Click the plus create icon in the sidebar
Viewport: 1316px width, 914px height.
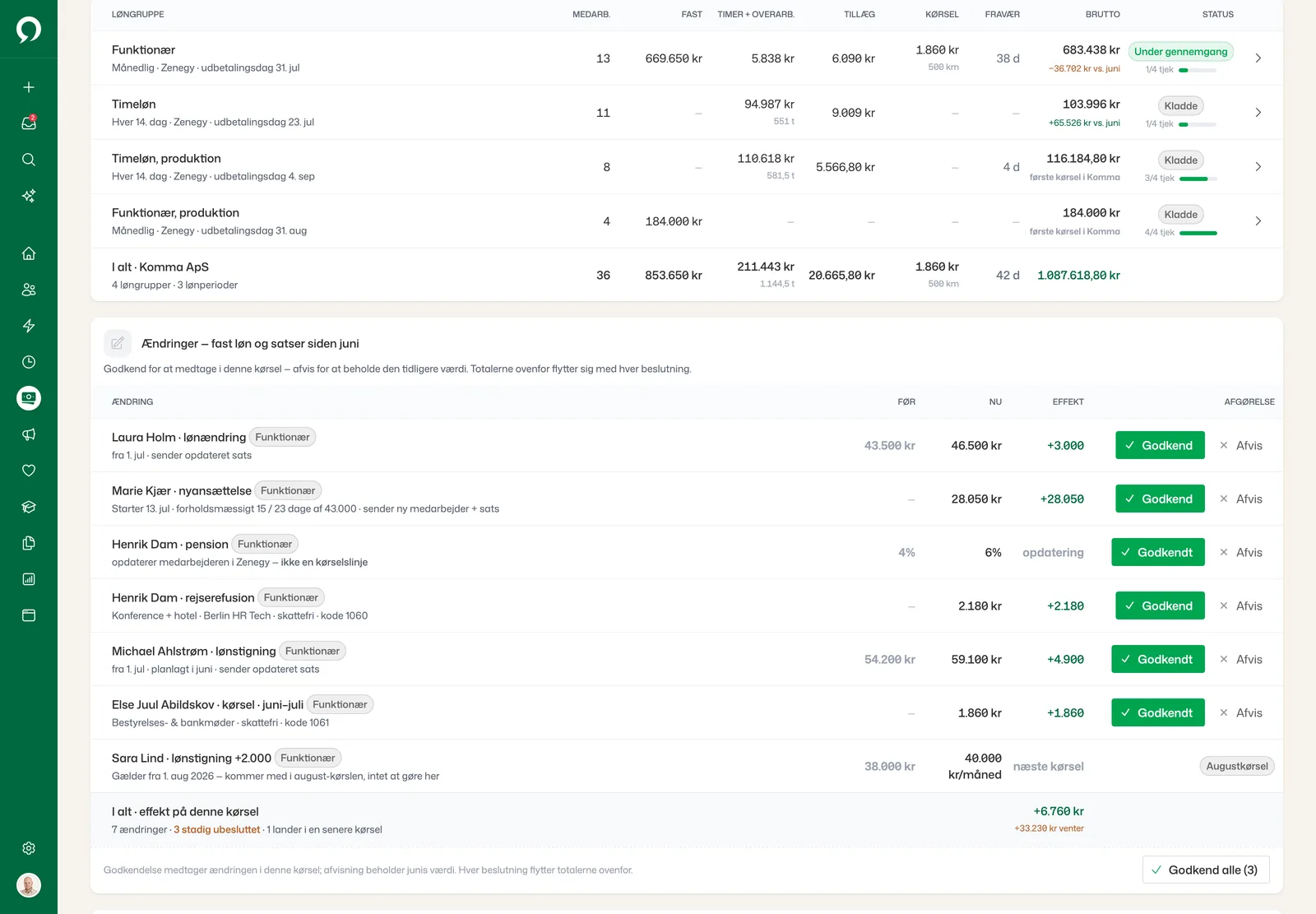[x=29, y=87]
